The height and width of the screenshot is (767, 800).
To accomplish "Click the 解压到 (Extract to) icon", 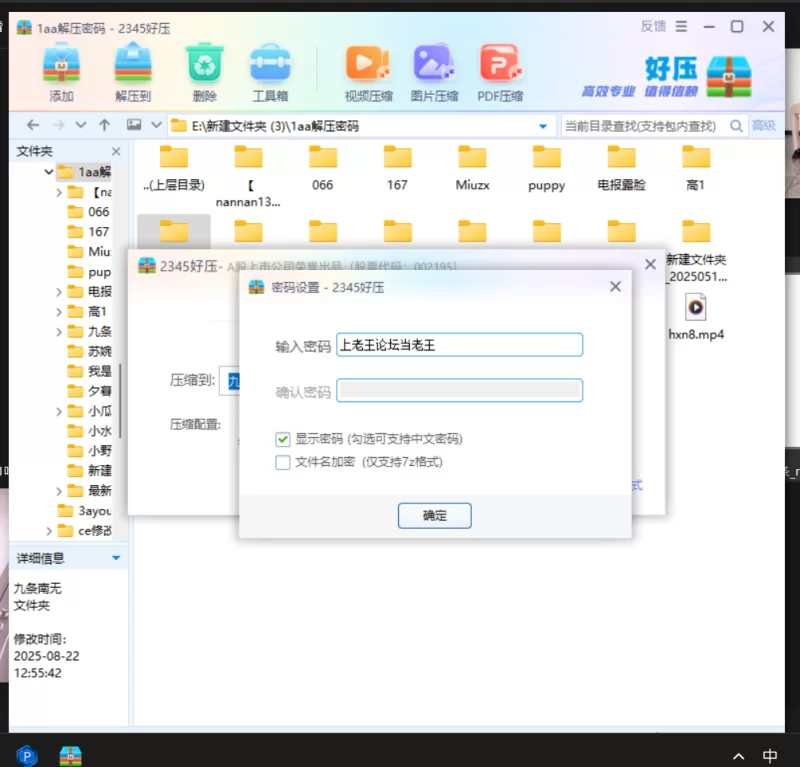I will 132,65.
